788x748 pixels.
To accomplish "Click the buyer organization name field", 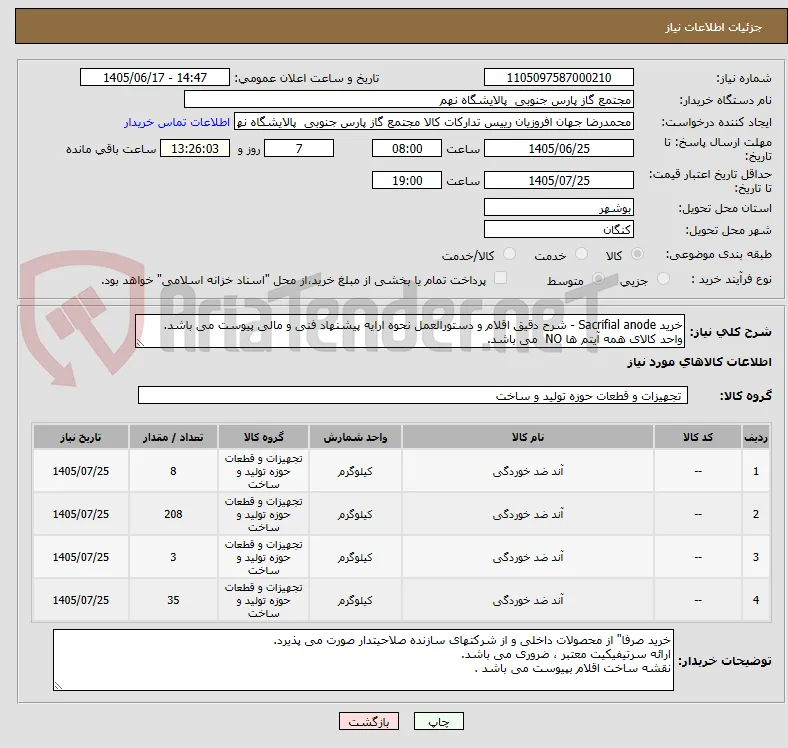I will [409, 100].
